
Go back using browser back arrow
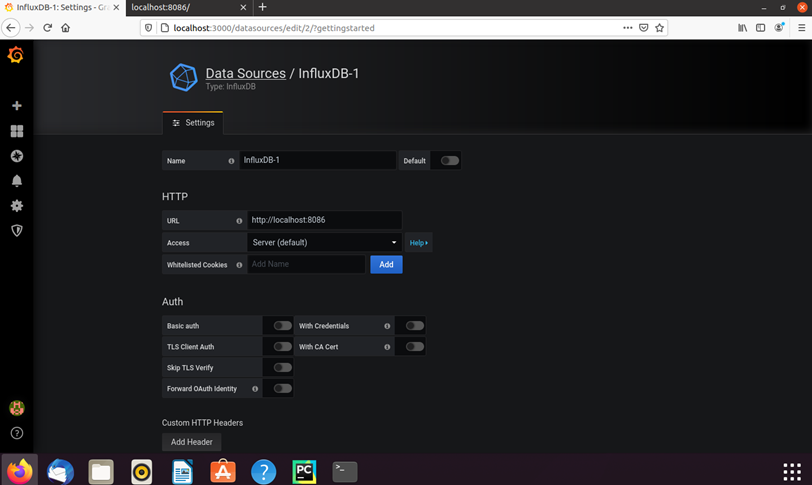[11, 28]
